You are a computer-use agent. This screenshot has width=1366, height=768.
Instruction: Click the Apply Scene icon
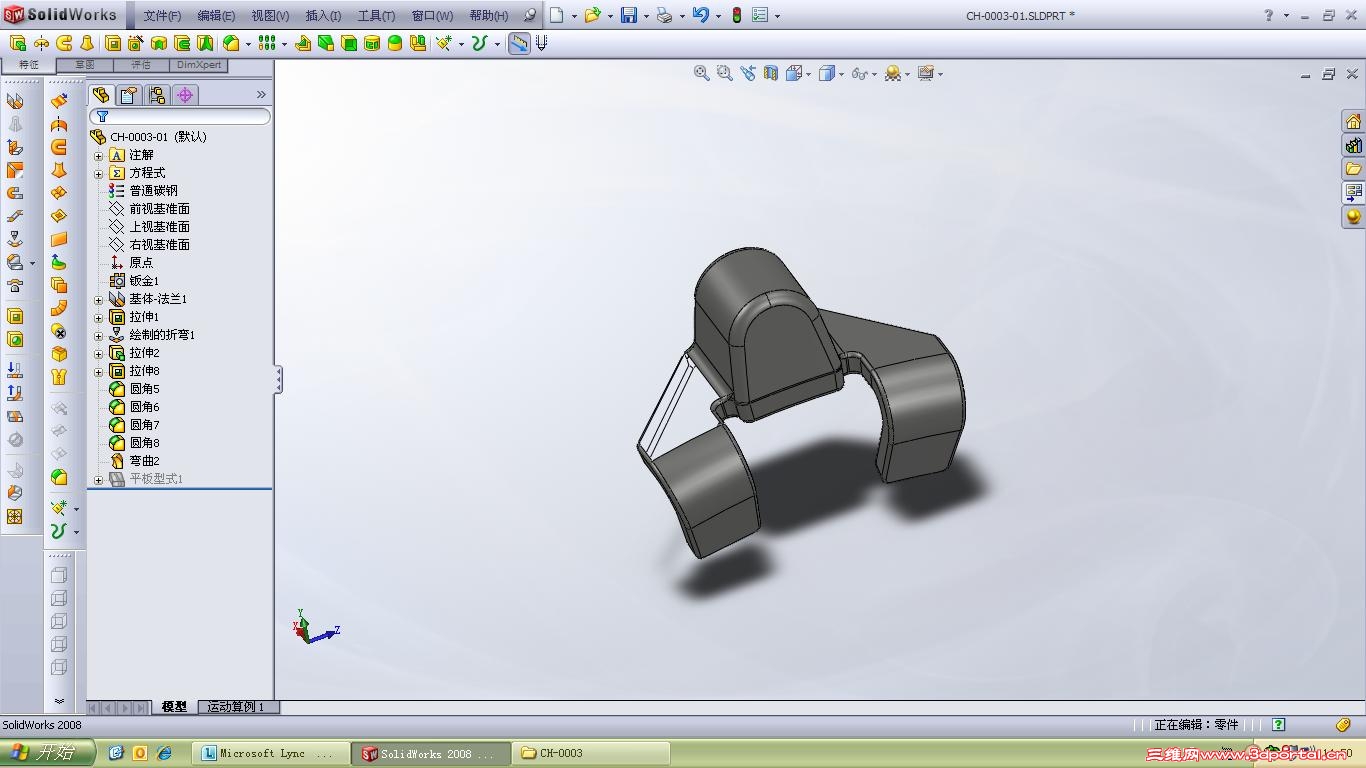tap(892, 73)
